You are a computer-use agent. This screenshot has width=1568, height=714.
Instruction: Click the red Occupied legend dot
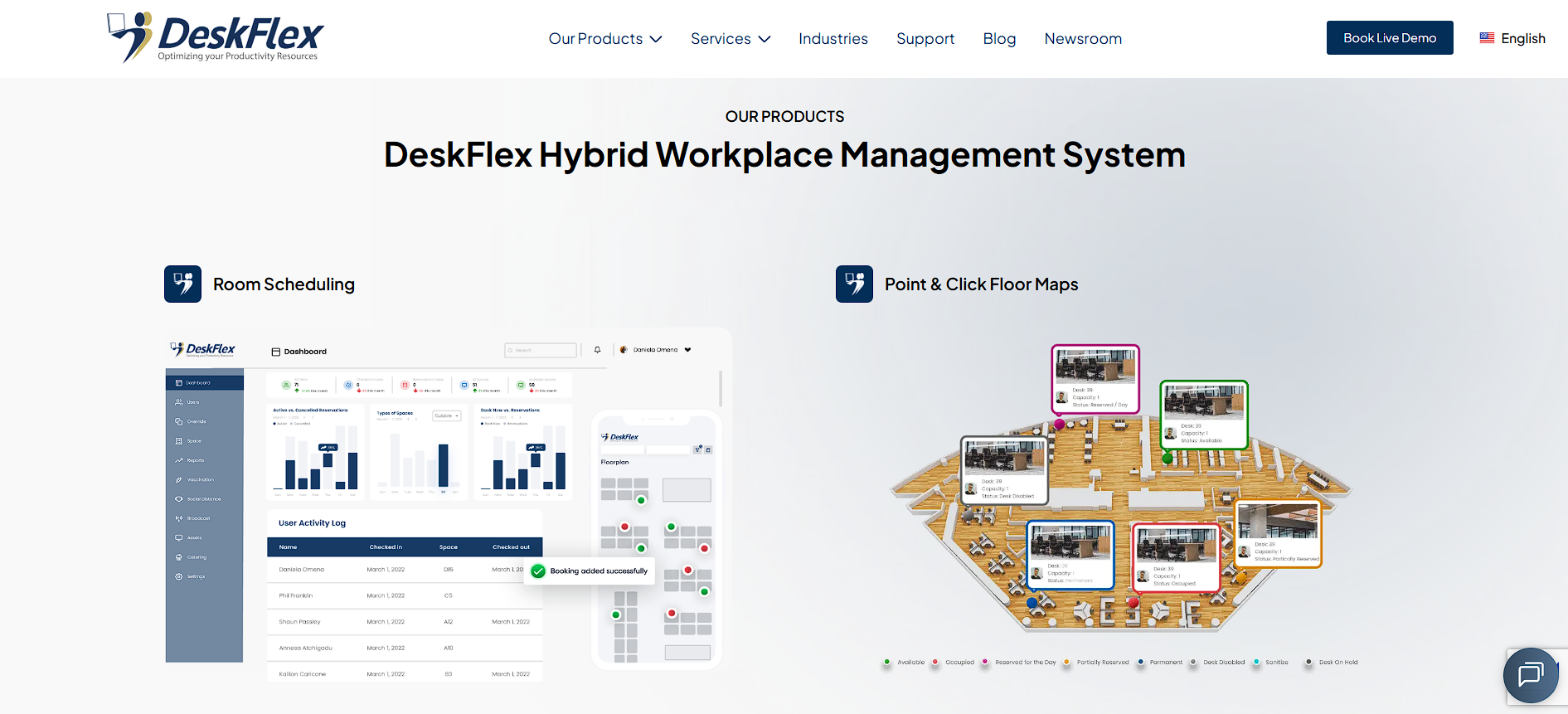click(935, 662)
